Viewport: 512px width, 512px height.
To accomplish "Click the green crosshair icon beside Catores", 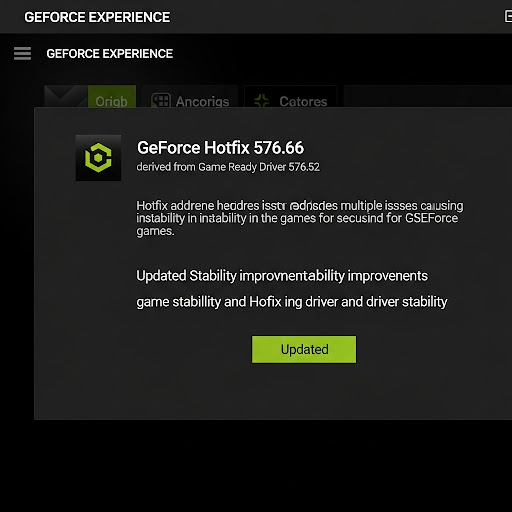I will click(261, 101).
